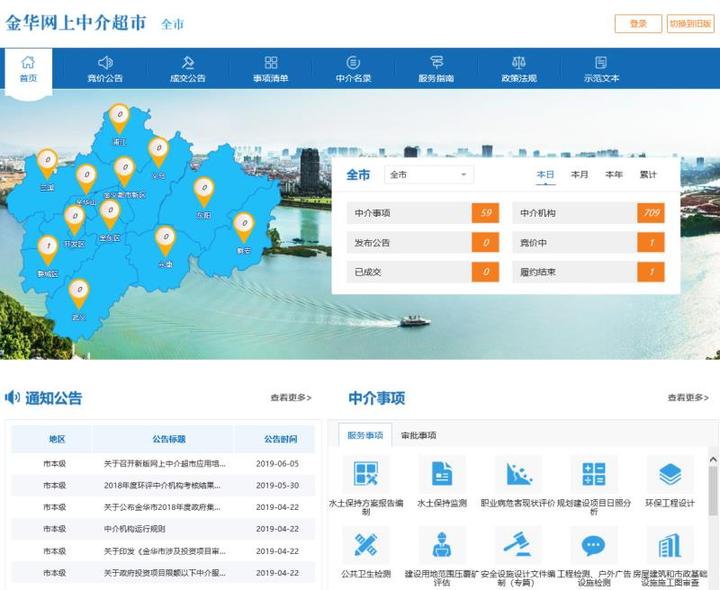Screen dimensions: 720x590
Task: Click the 开发区 map pin
Action: click(x=74, y=220)
